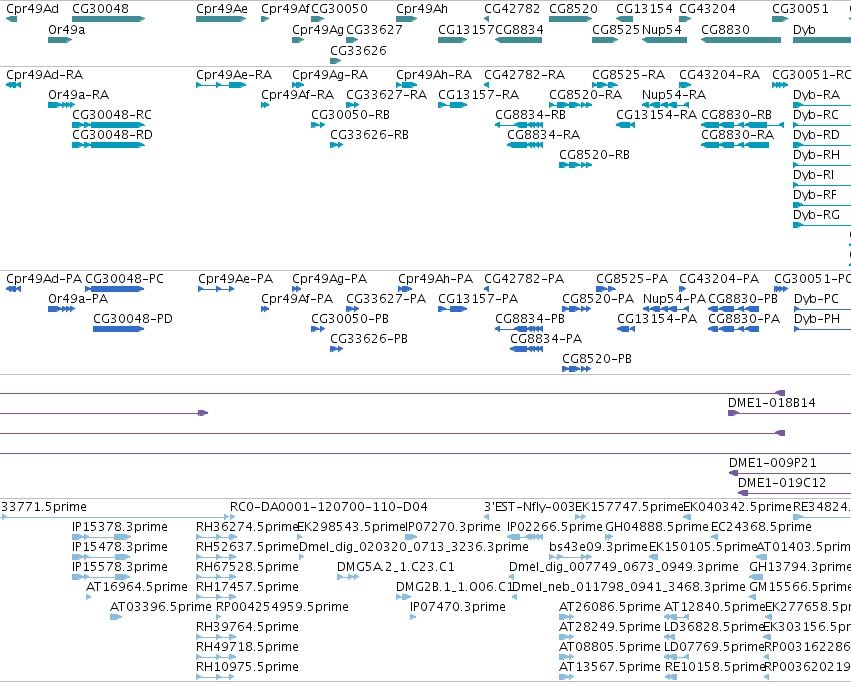This screenshot has width=851, height=682.
Task: Select the AT03396.5prime EST label
Action: click(161, 607)
